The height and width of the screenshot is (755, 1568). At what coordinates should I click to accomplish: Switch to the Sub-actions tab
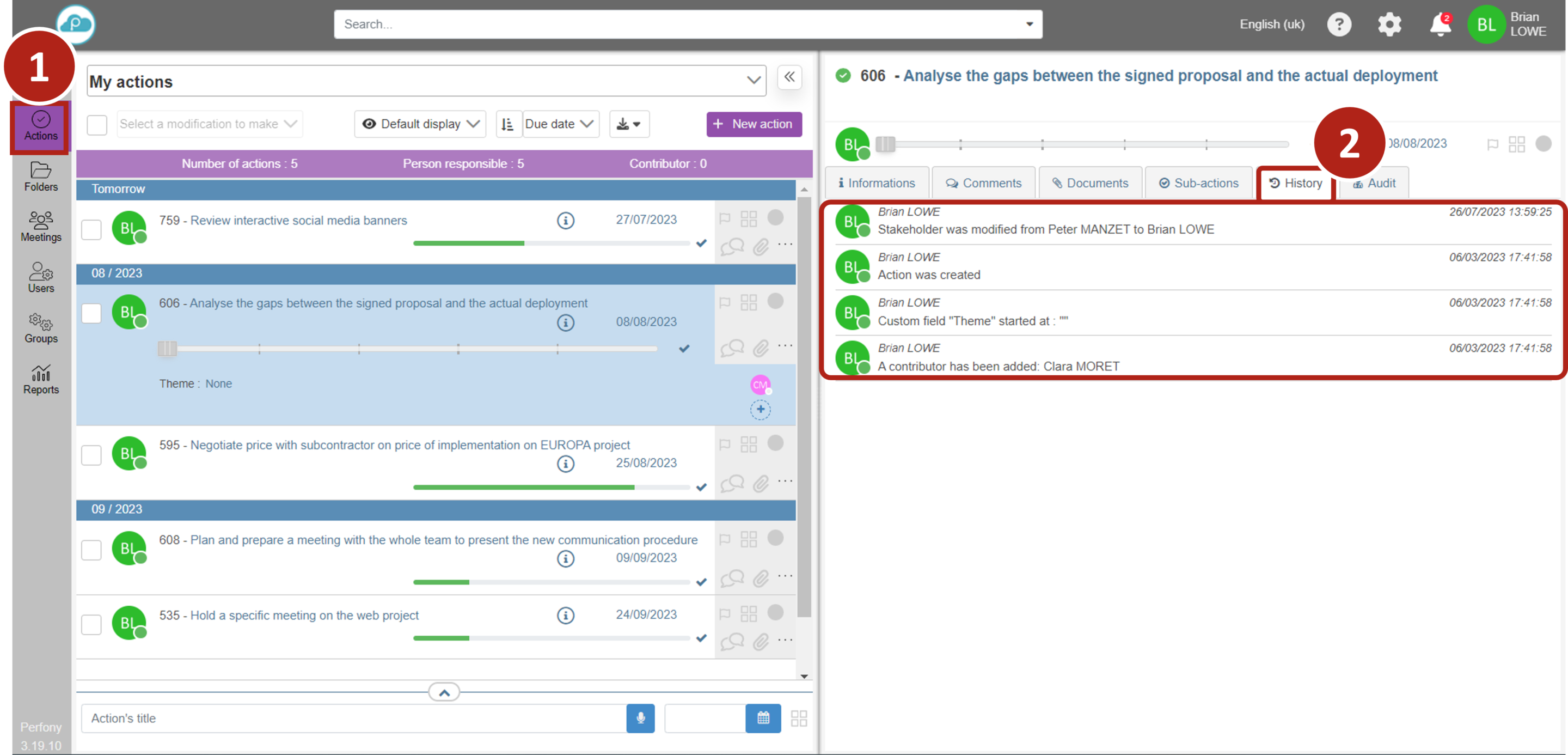tap(1198, 183)
